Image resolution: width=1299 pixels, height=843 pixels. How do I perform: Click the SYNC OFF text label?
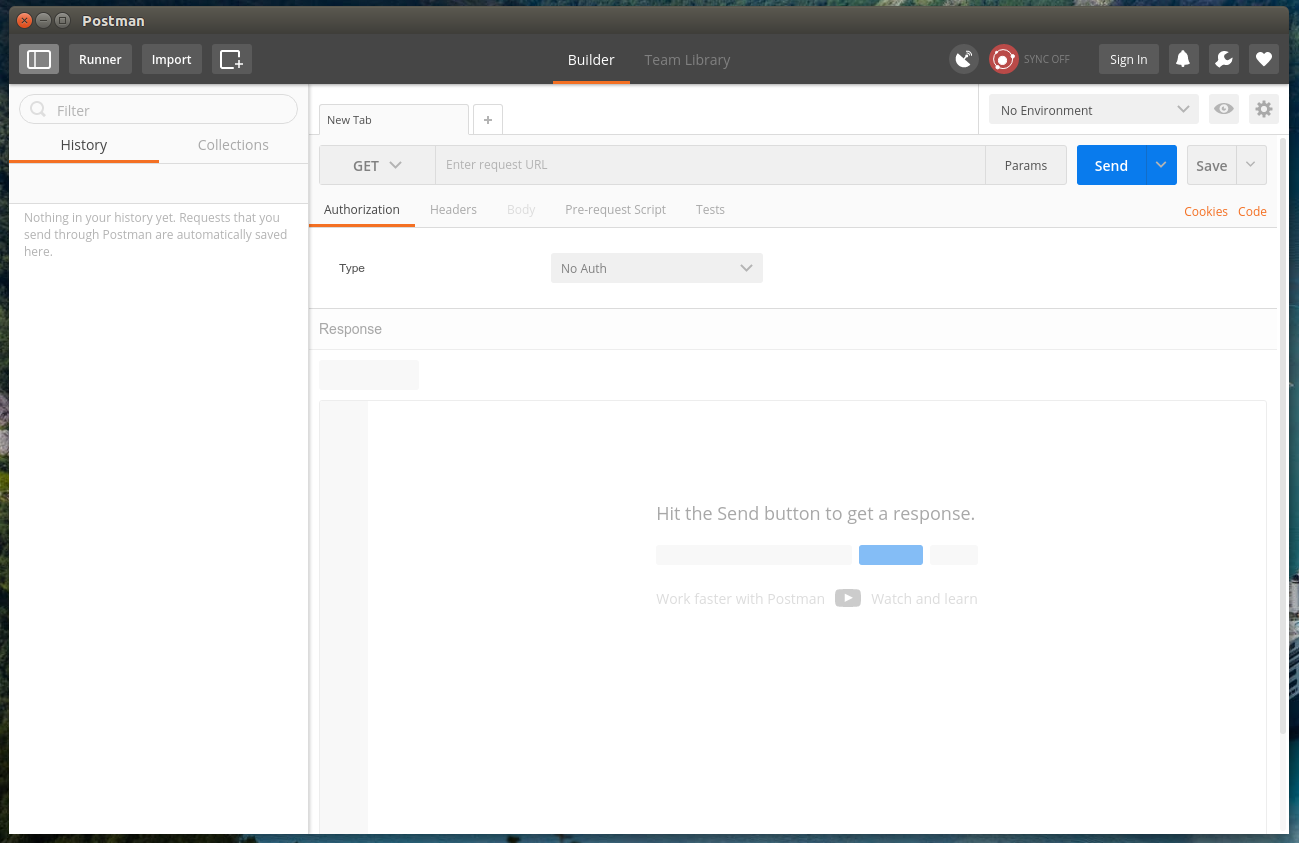coord(1046,60)
